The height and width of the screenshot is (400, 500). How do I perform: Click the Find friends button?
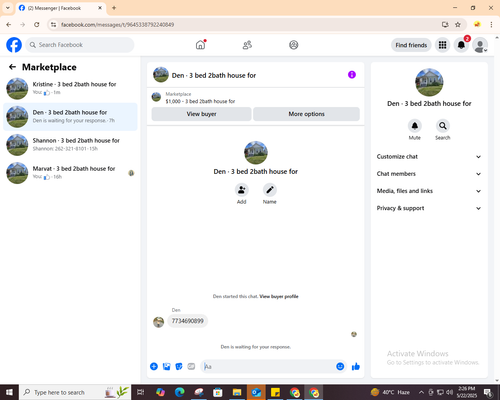[x=411, y=45]
